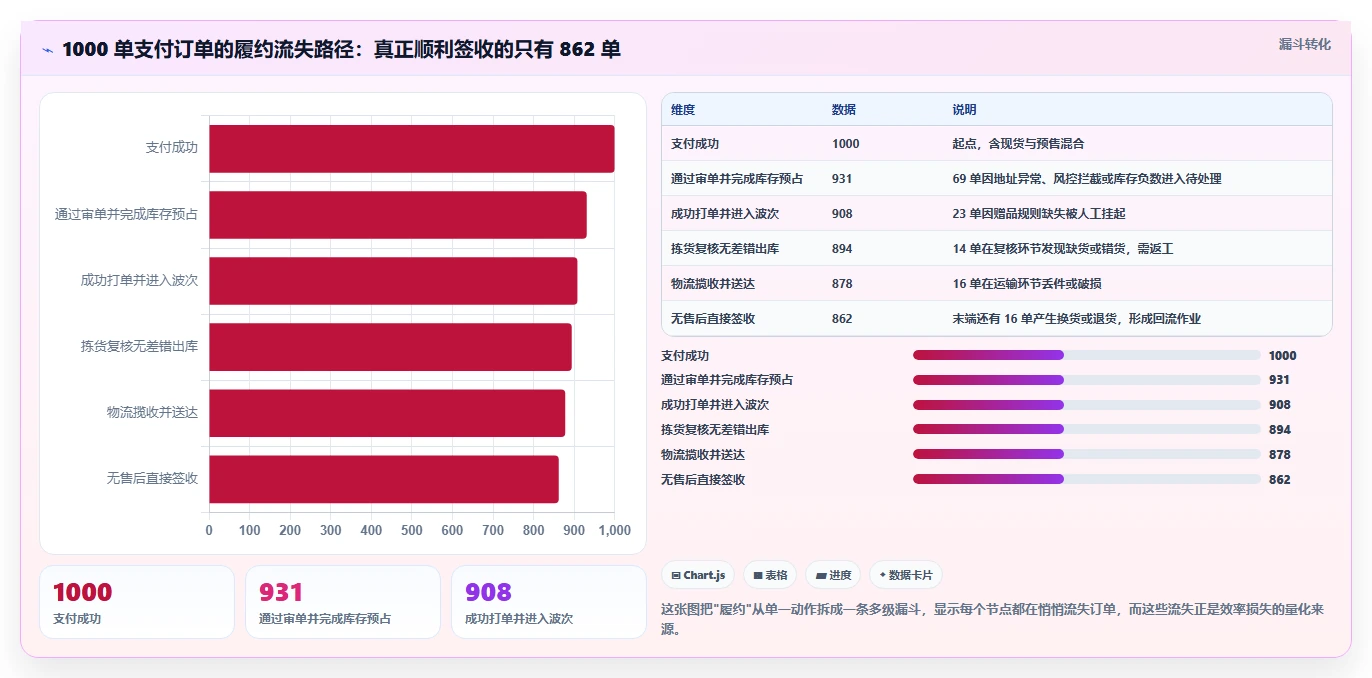The image size is (1372, 678).
Task: Click the 1,000 tick on the x-axis
Action: point(614,530)
